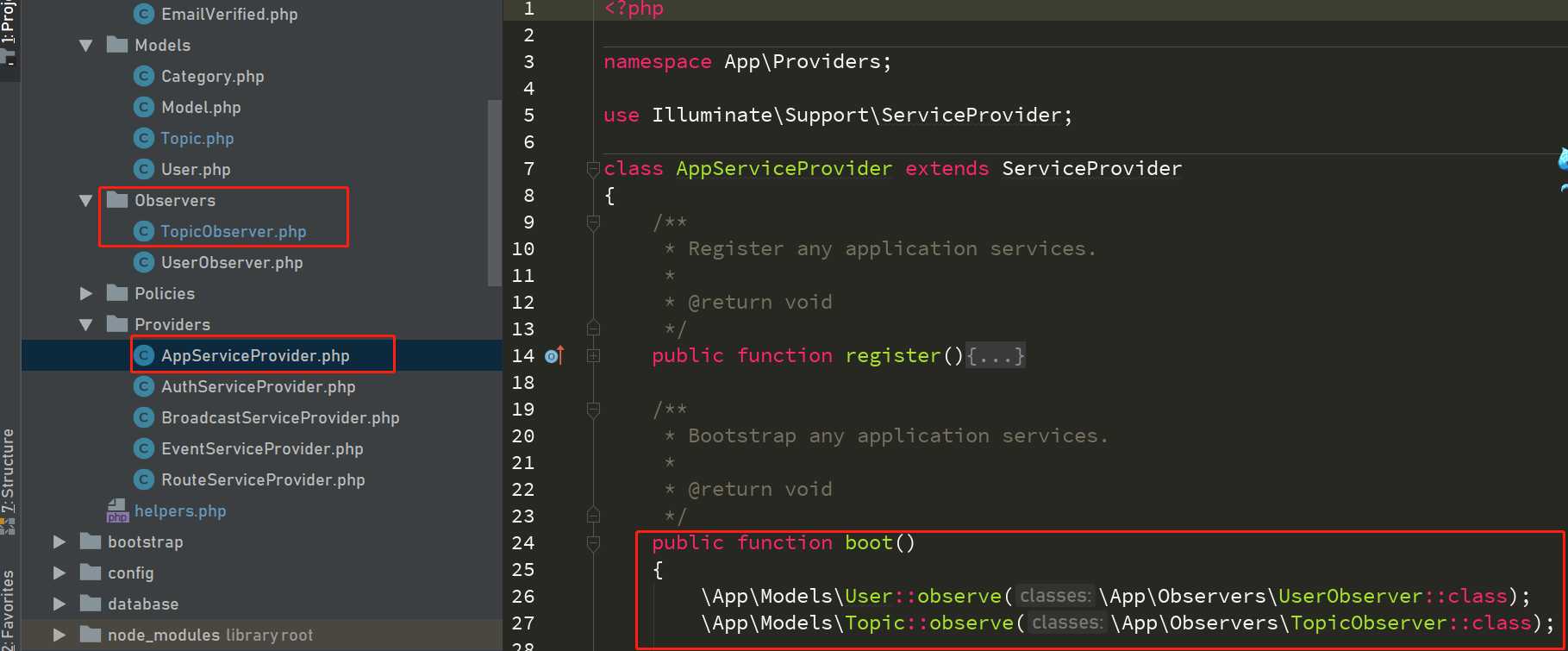The width and height of the screenshot is (1568, 651).
Task: Click the TopicObserver::class reference on line 27
Action: click(x=1410, y=623)
